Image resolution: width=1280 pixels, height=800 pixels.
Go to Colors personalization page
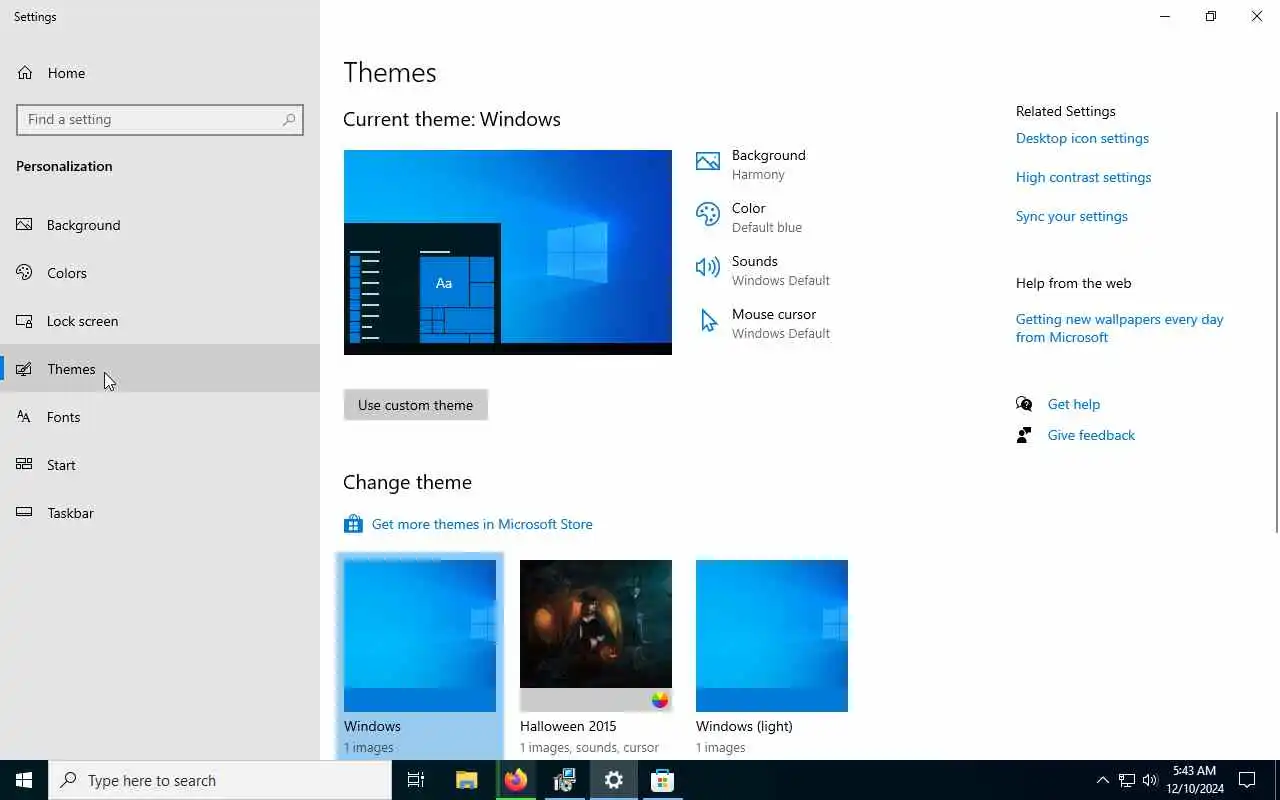click(x=160, y=273)
